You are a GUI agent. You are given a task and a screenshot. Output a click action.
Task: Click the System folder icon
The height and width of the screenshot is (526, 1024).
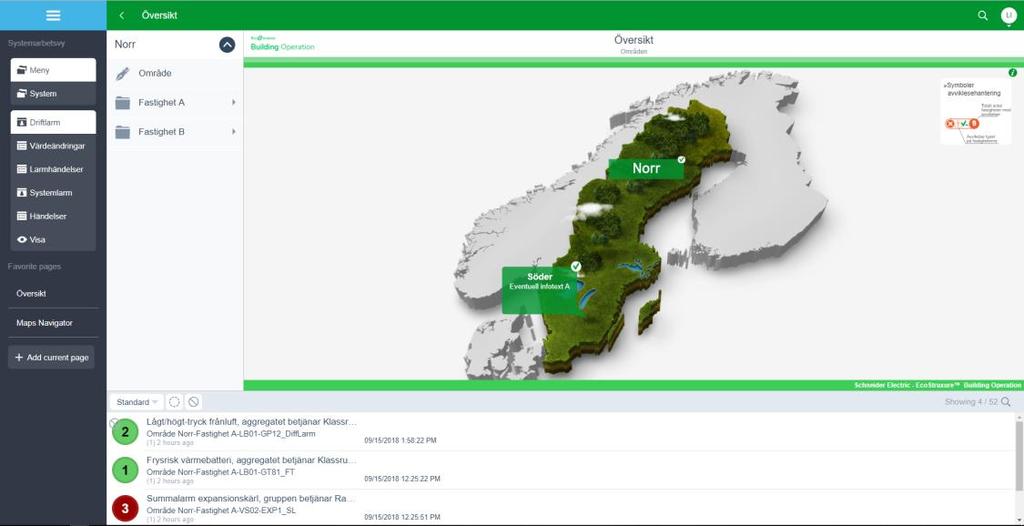tap(22, 93)
